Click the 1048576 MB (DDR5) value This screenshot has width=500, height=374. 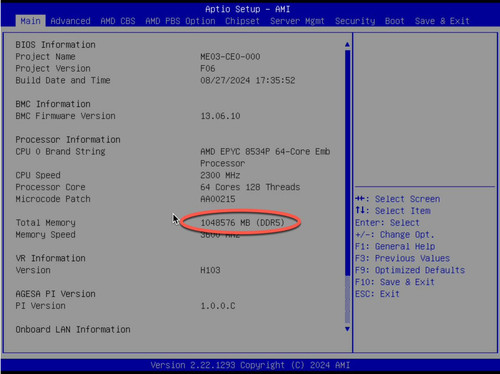point(242,223)
